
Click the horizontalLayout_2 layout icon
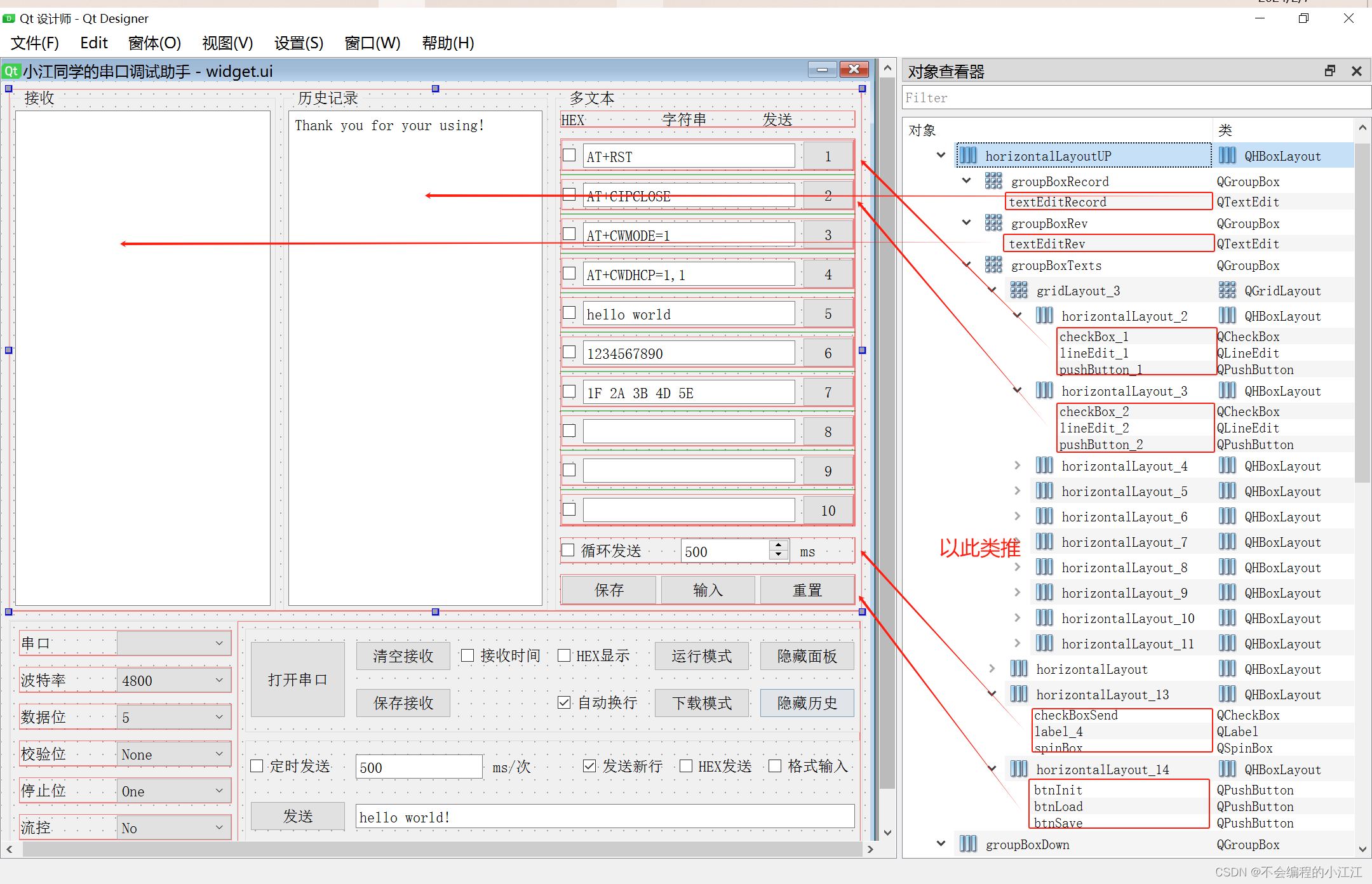(1044, 316)
